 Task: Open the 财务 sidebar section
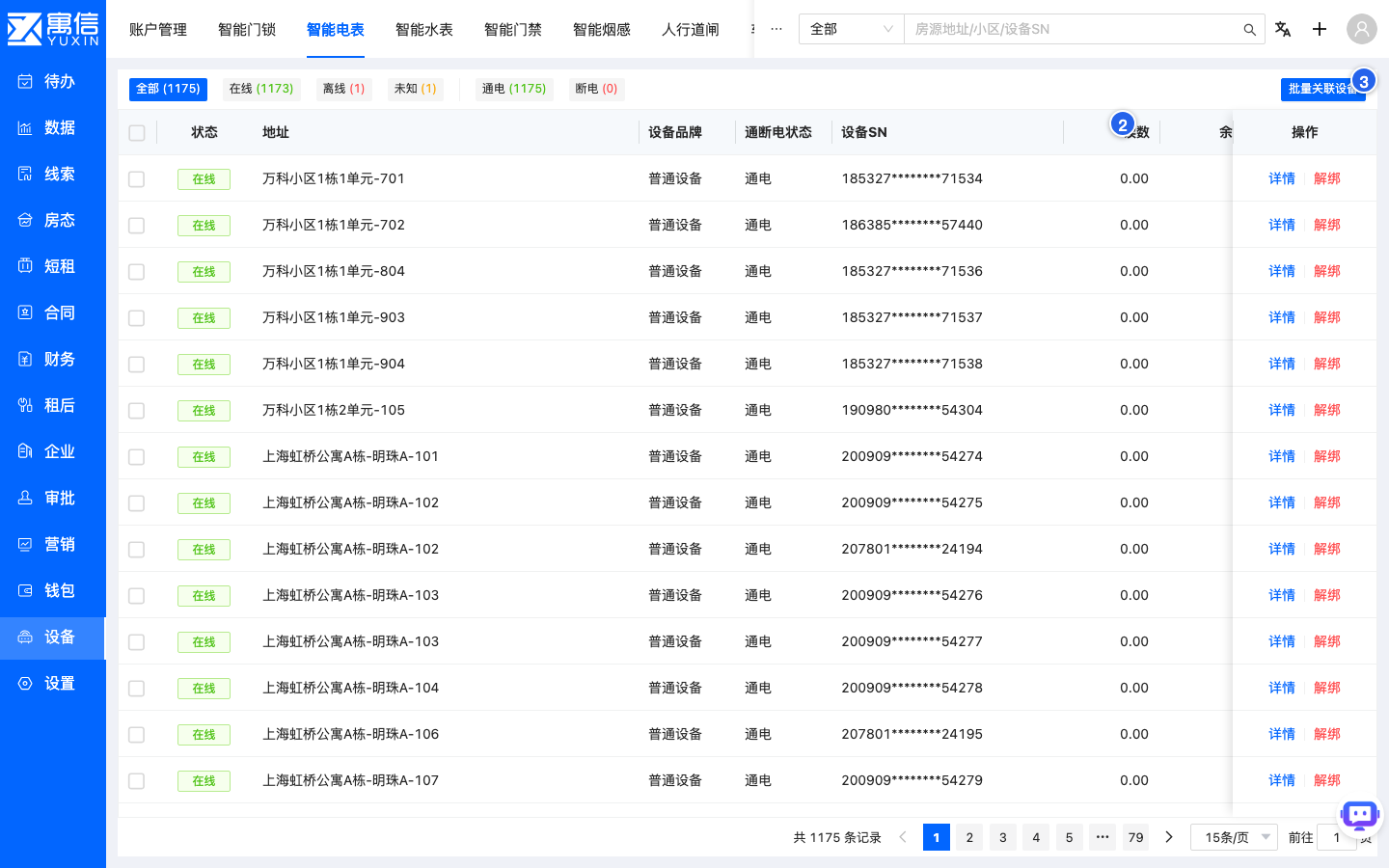(52, 359)
